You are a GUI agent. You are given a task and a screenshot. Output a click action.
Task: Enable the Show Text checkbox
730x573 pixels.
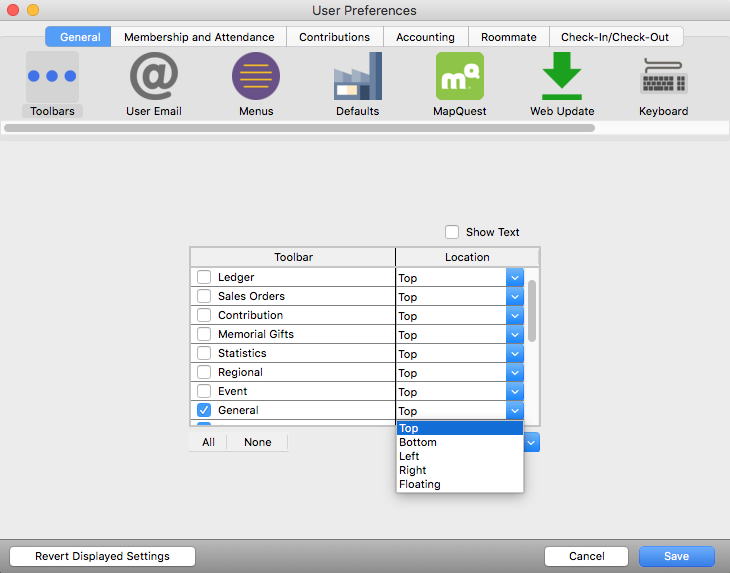tap(454, 232)
